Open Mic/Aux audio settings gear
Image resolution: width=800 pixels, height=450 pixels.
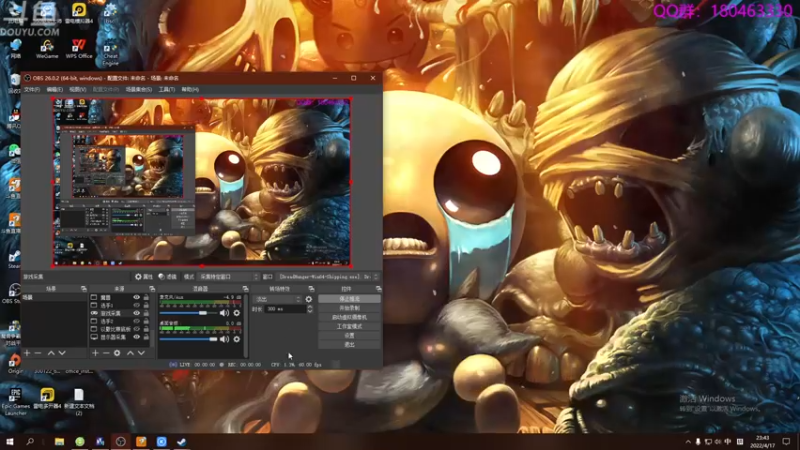pyautogui.click(x=236, y=313)
